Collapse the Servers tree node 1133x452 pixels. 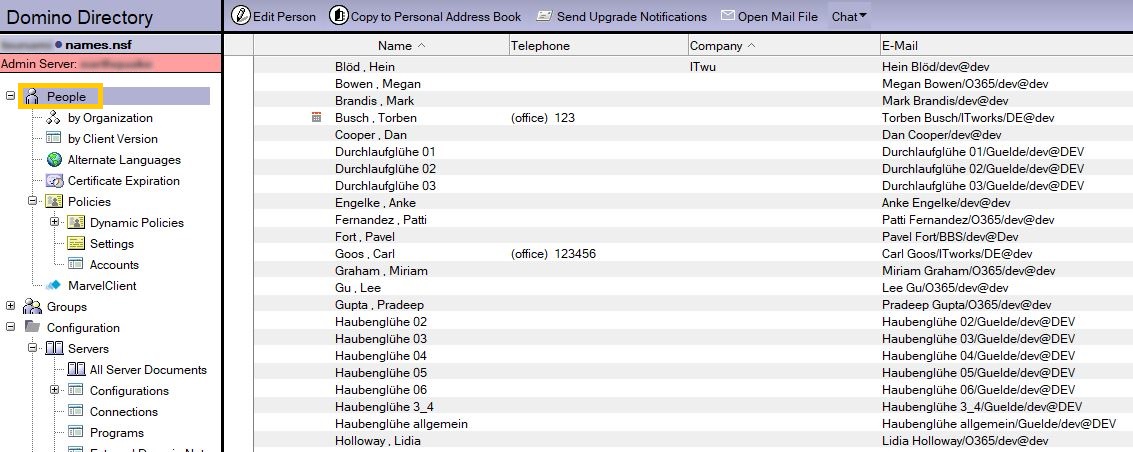click(x=33, y=348)
